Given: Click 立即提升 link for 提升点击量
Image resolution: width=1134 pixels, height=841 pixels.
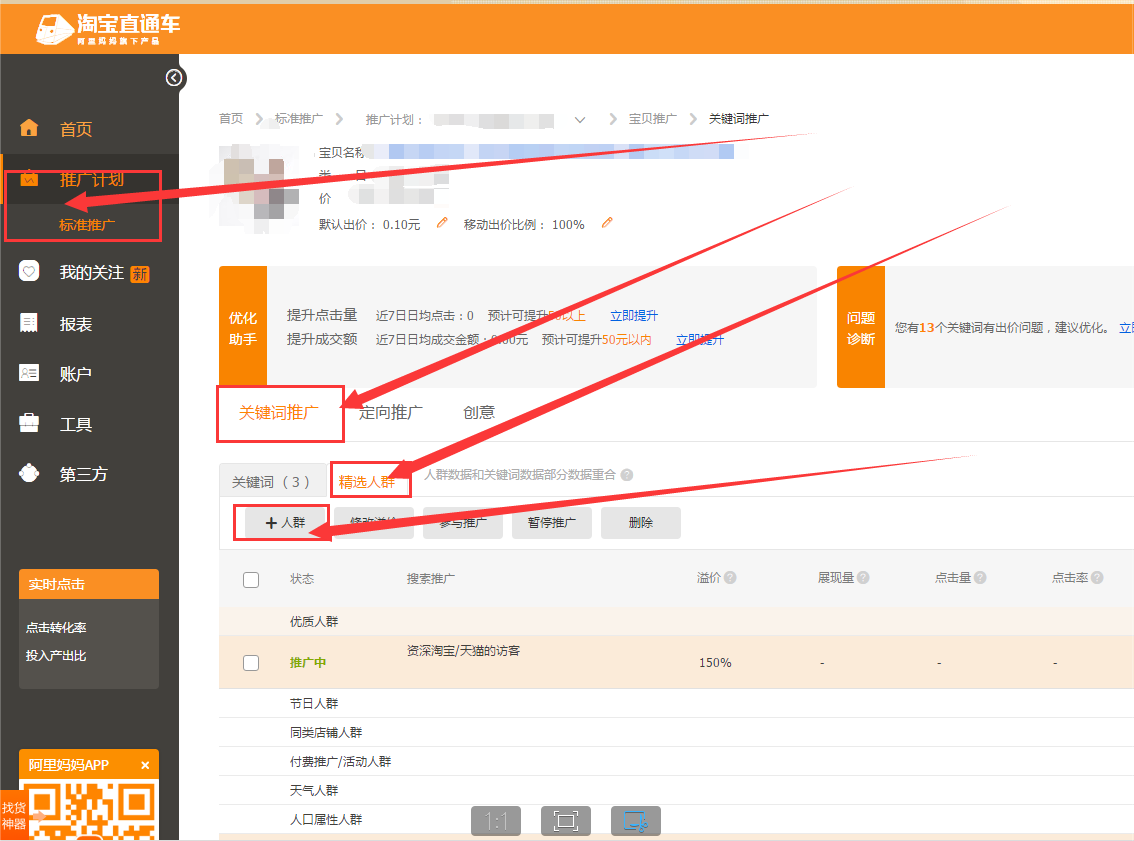Looking at the screenshot, I should coord(634,316).
